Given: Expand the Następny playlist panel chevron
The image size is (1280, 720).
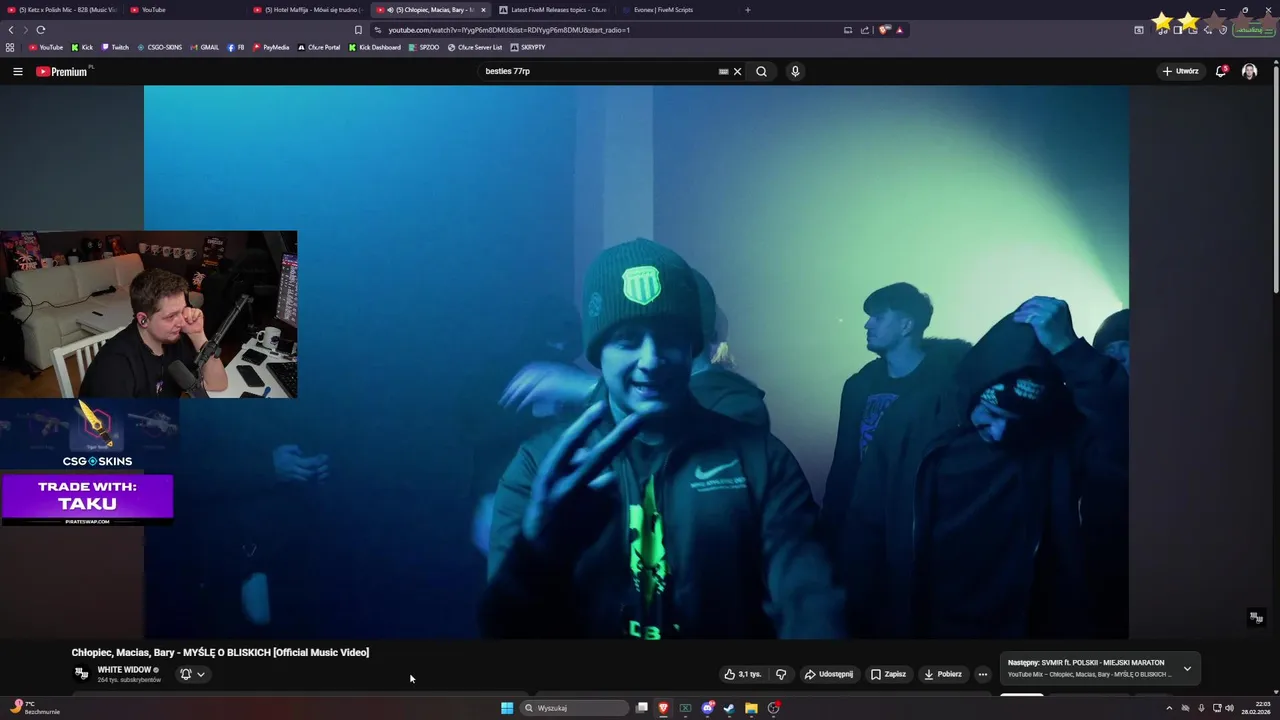Looking at the screenshot, I should (x=1187, y=668).
